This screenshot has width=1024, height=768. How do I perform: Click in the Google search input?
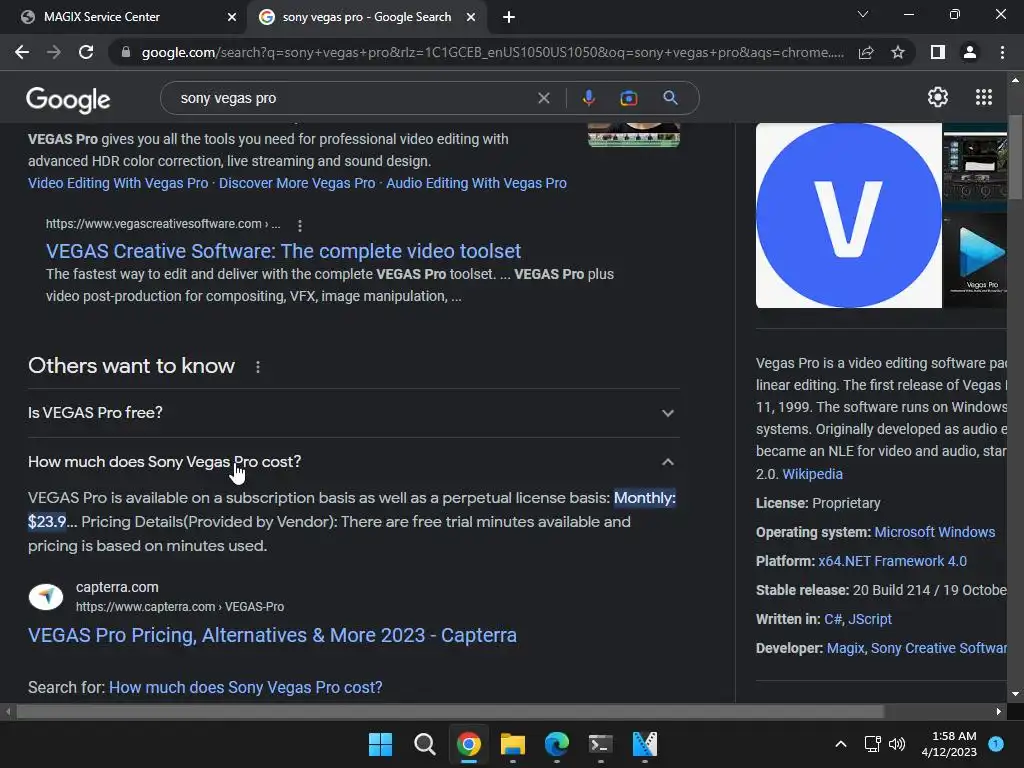[x=353, y=98]
